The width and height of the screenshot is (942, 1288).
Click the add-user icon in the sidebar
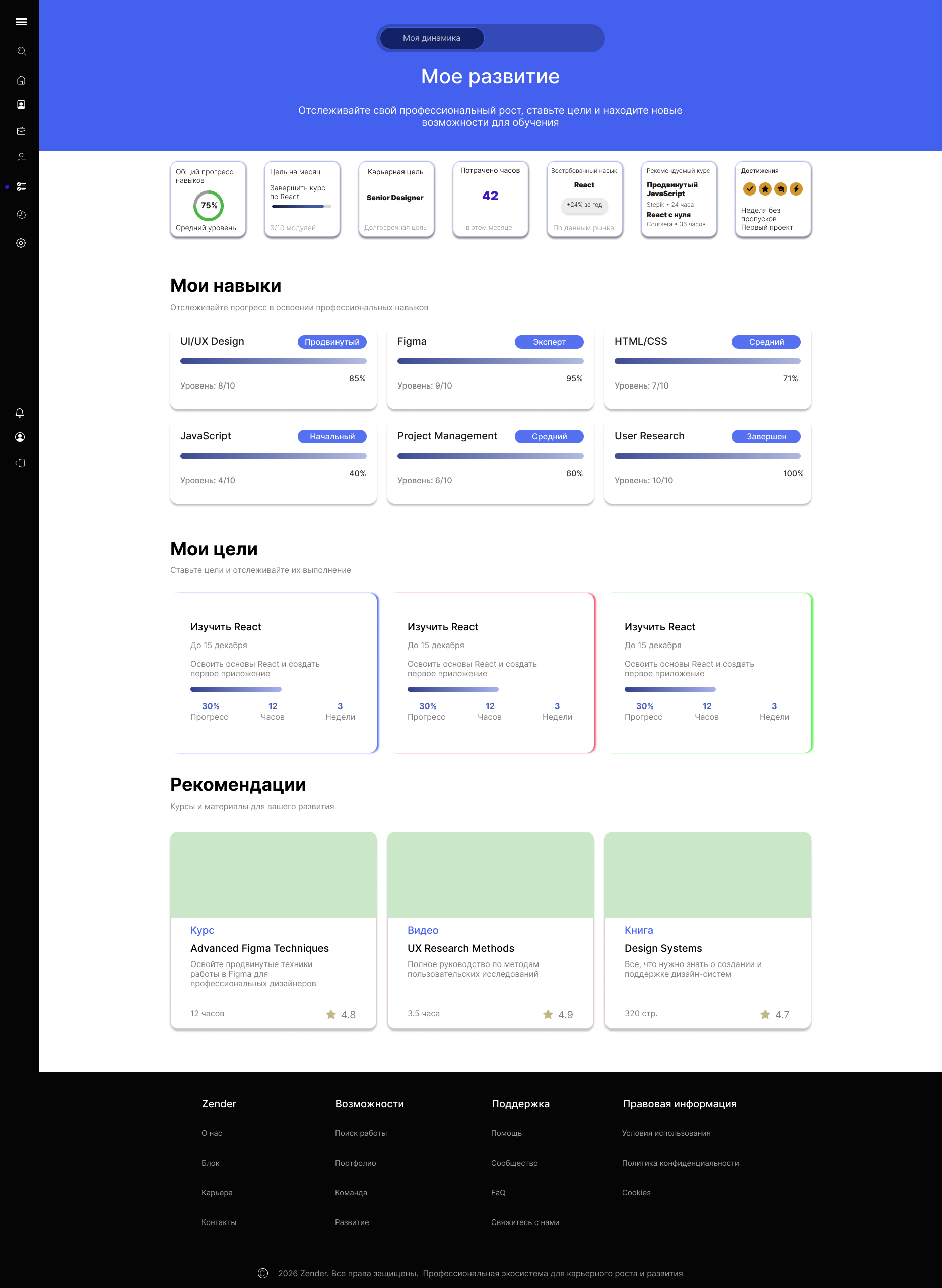click(x=21, y=157)
